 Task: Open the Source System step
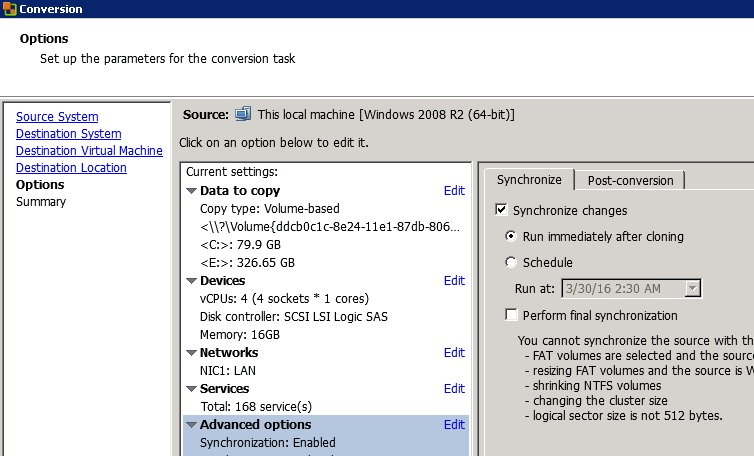[57, 117]
